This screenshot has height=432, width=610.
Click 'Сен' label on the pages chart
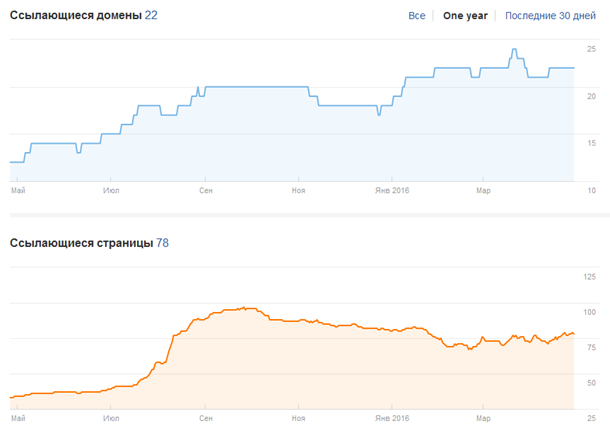click(x=206, y=418)
